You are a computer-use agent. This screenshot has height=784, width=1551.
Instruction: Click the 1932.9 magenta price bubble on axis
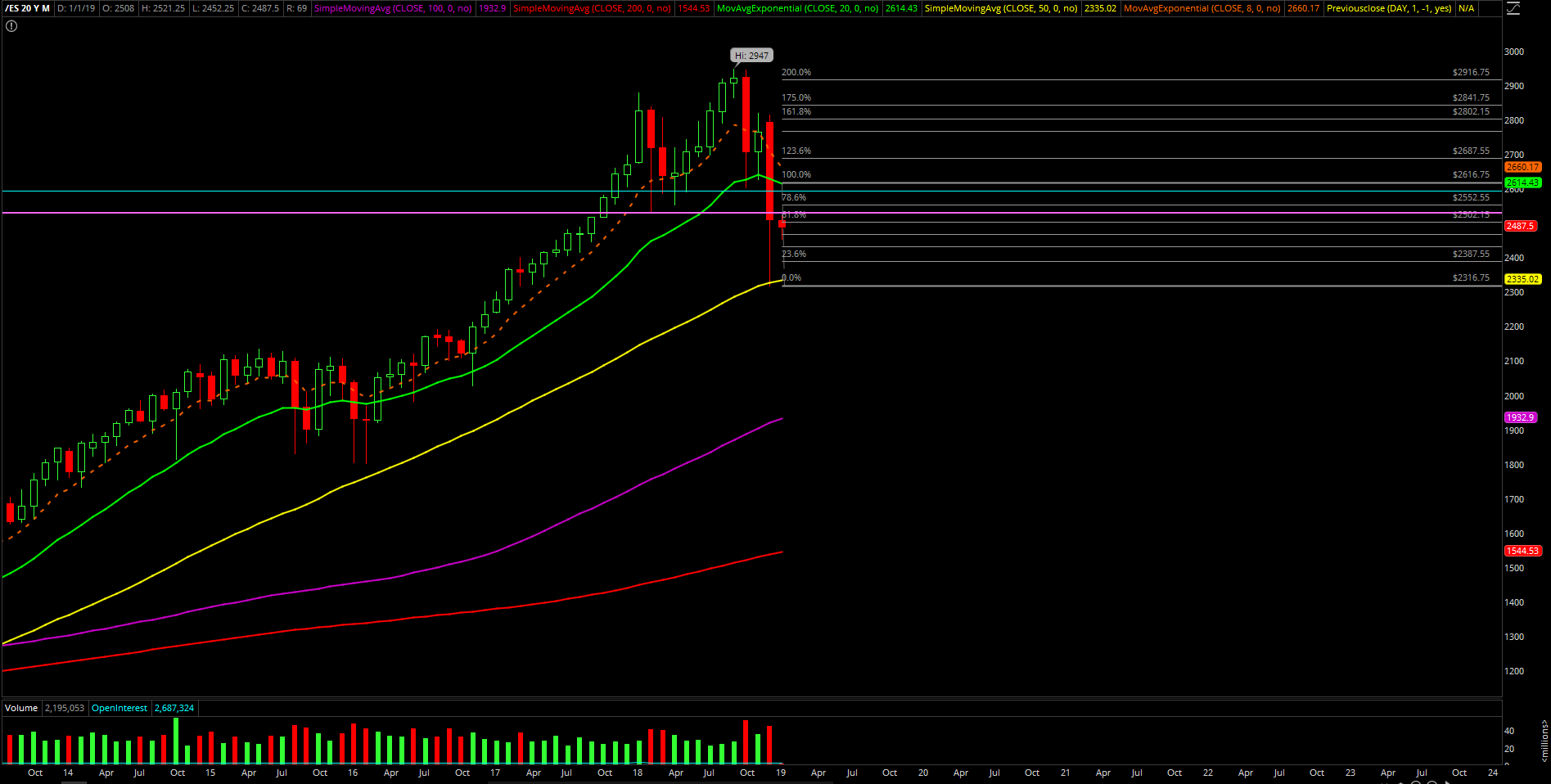tap(1520, 417)
